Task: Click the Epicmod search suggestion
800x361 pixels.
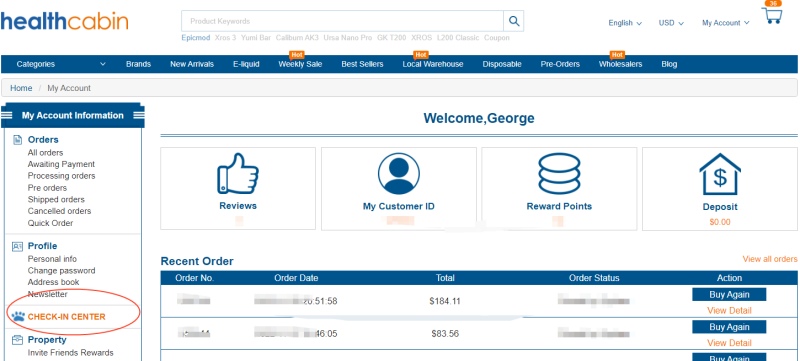Action: (x=195, y=38)
